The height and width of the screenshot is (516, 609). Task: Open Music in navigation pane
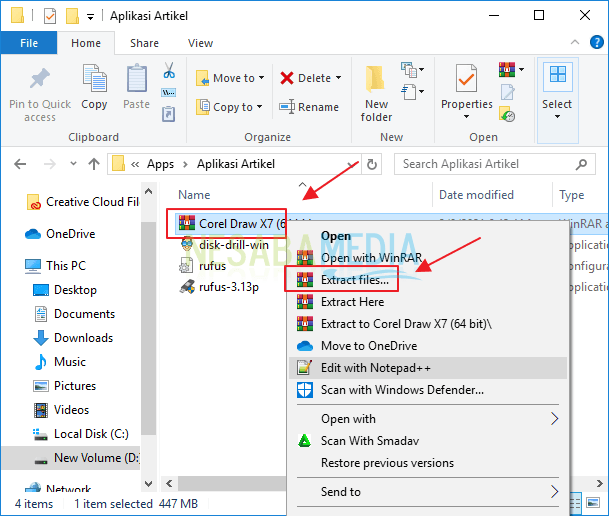coord(60,362)
